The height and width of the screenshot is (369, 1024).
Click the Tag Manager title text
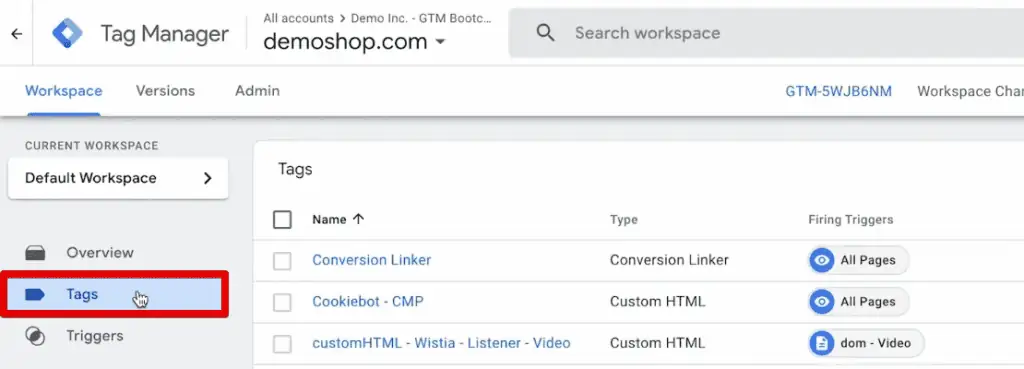point(164,34)
